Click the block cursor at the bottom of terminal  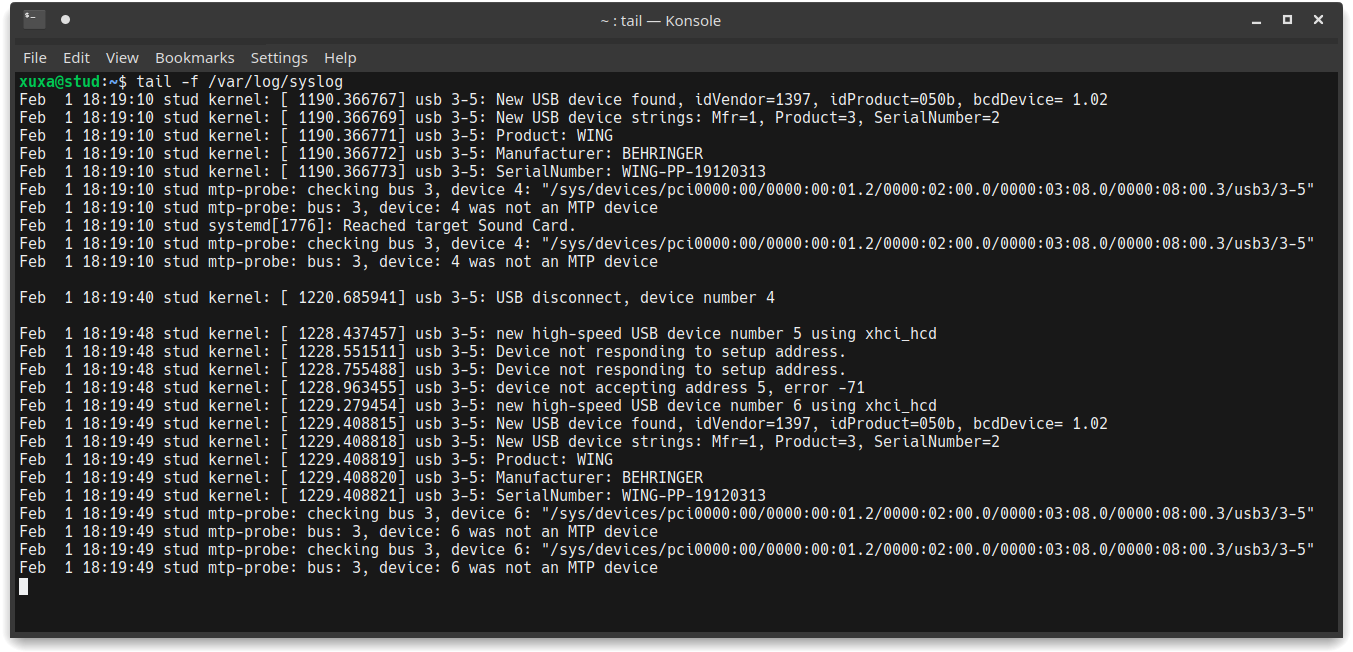(x=24, y=586)
